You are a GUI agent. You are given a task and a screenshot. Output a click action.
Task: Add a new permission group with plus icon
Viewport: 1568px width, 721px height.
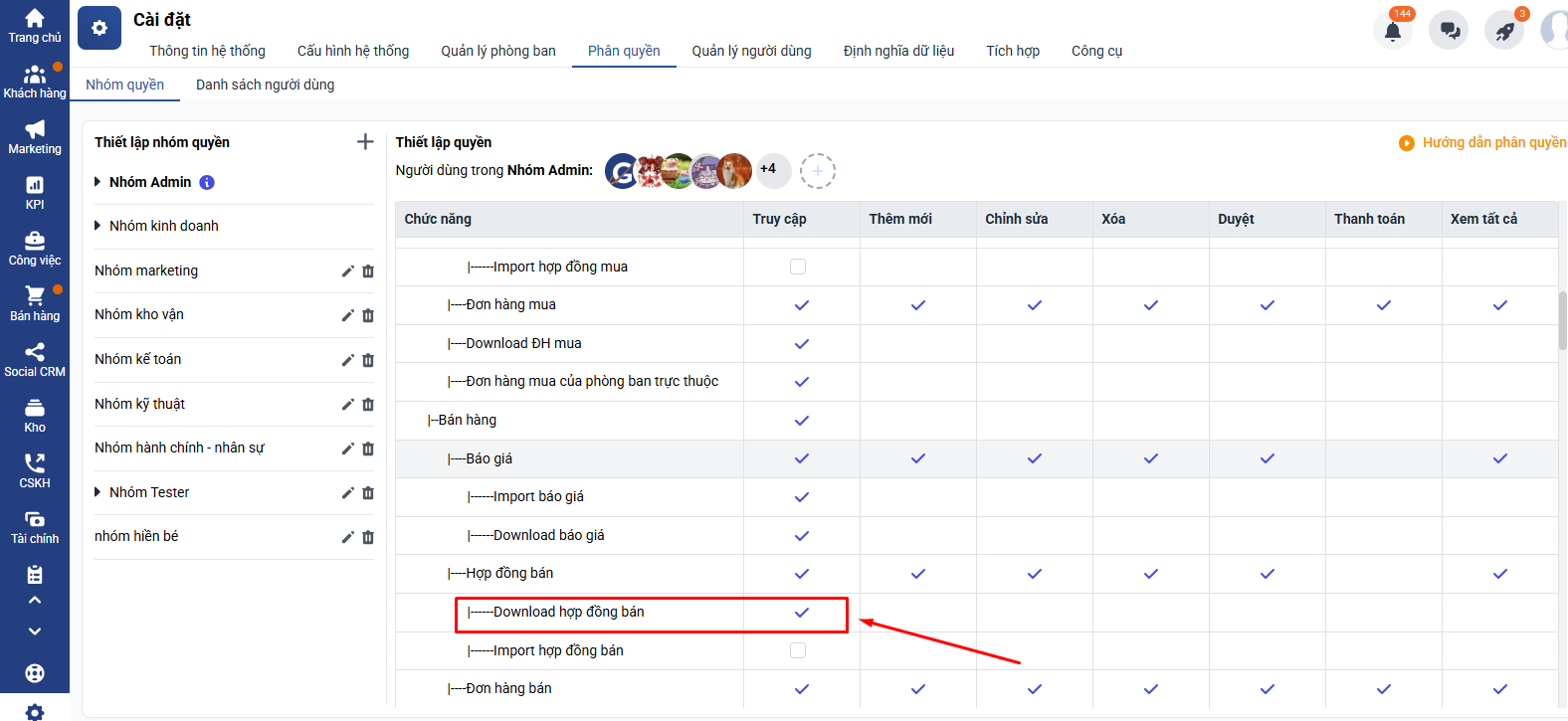(365, 142)
